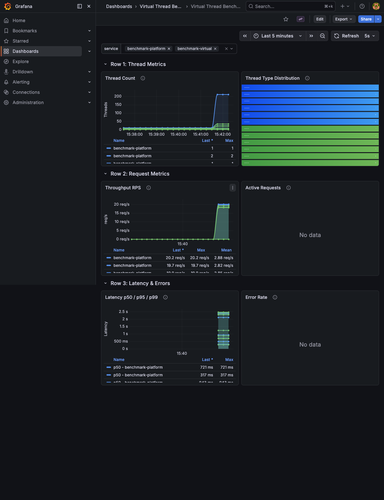Open Explore from the sidebar
Screen dimensions: 384x500
point(21,61)
